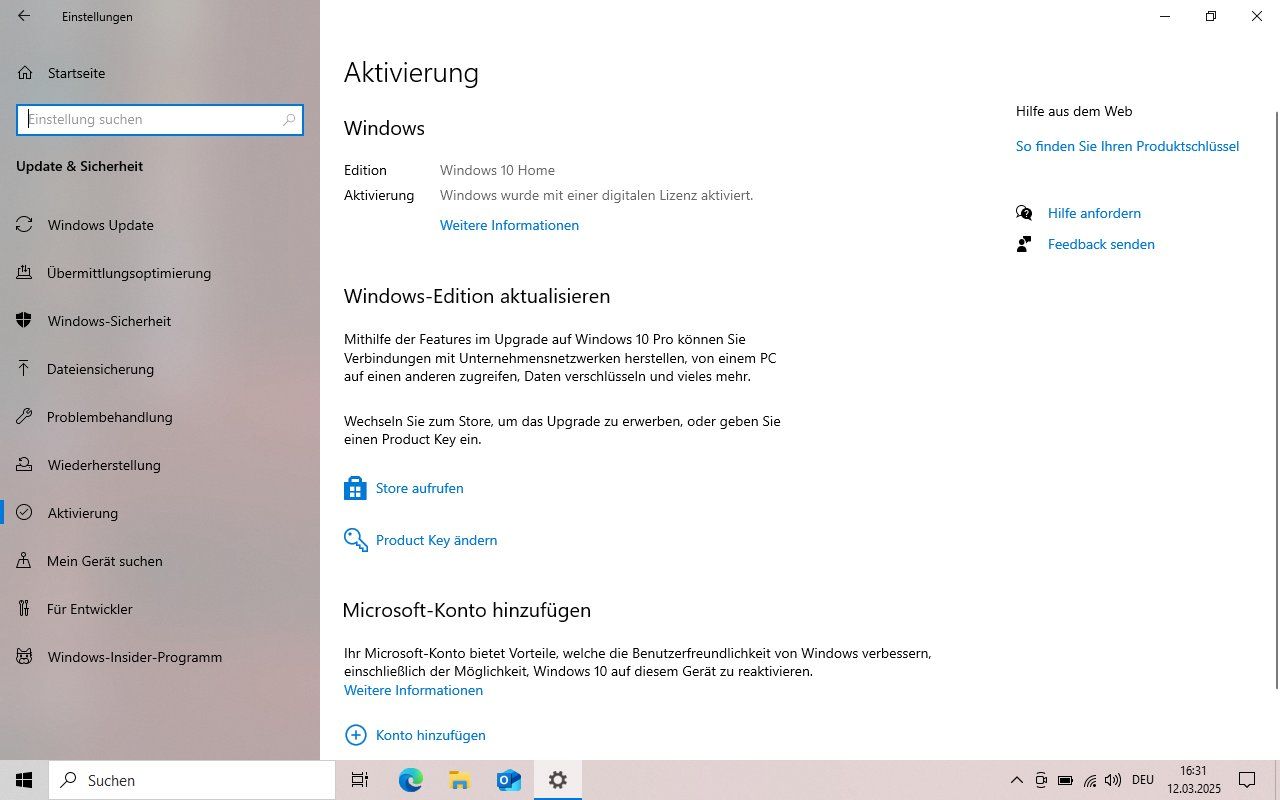
Task: Click Für Entwickler tools icon
Action: click(24, 609)
